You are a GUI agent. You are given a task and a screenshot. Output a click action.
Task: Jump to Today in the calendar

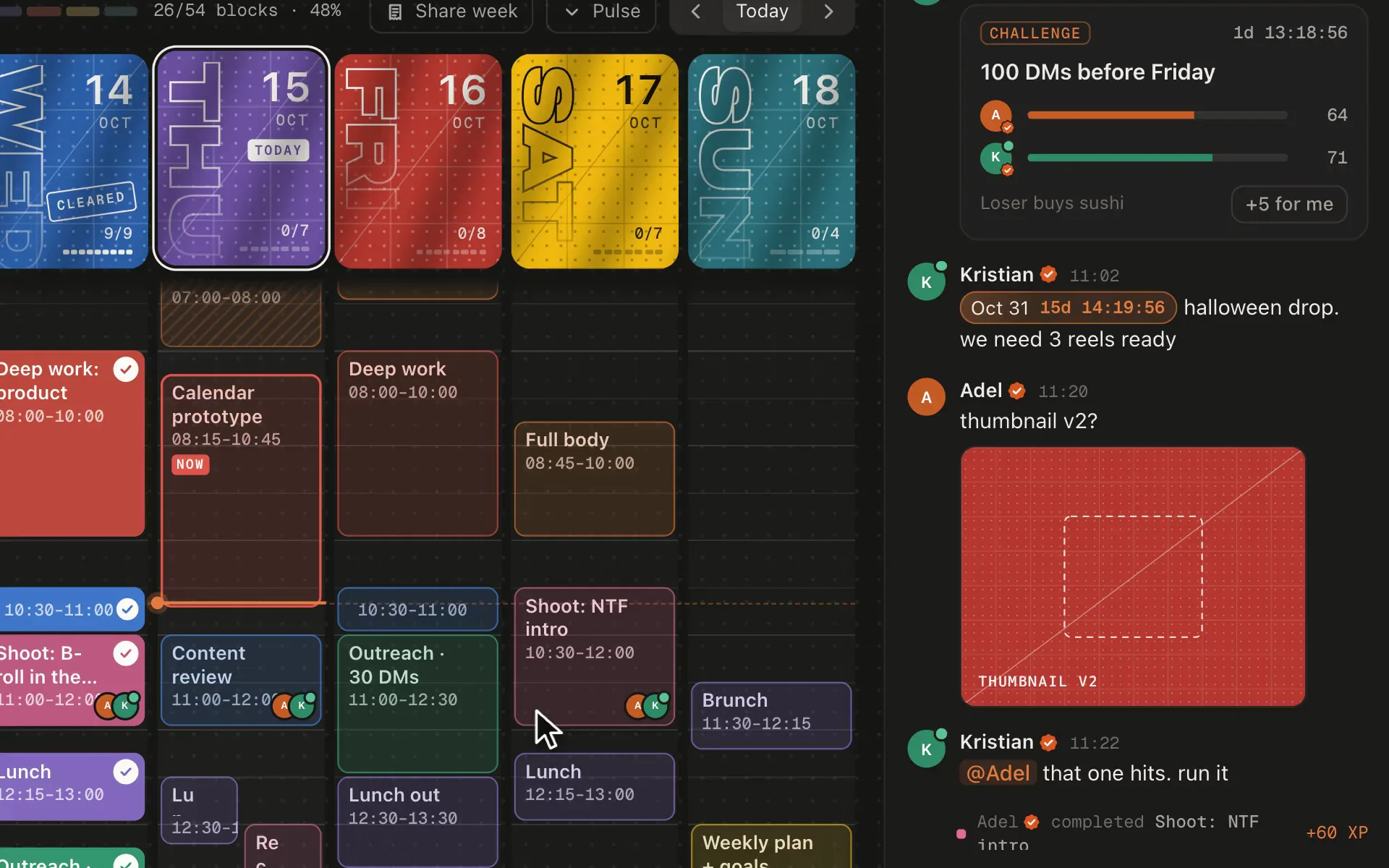point(762,12)
